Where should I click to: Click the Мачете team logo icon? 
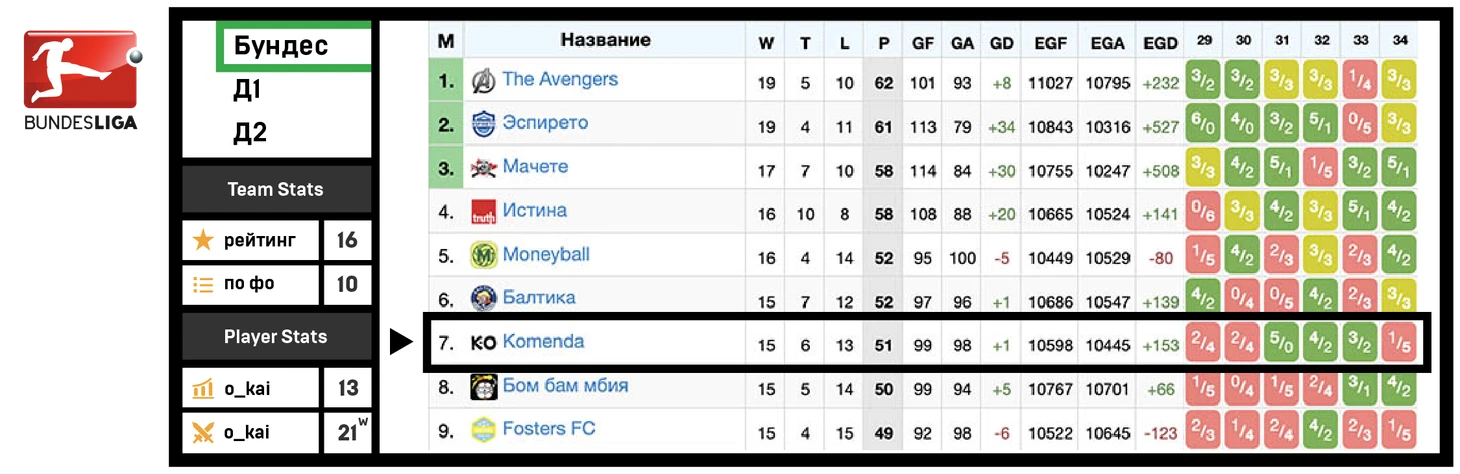tap(483, 168)
